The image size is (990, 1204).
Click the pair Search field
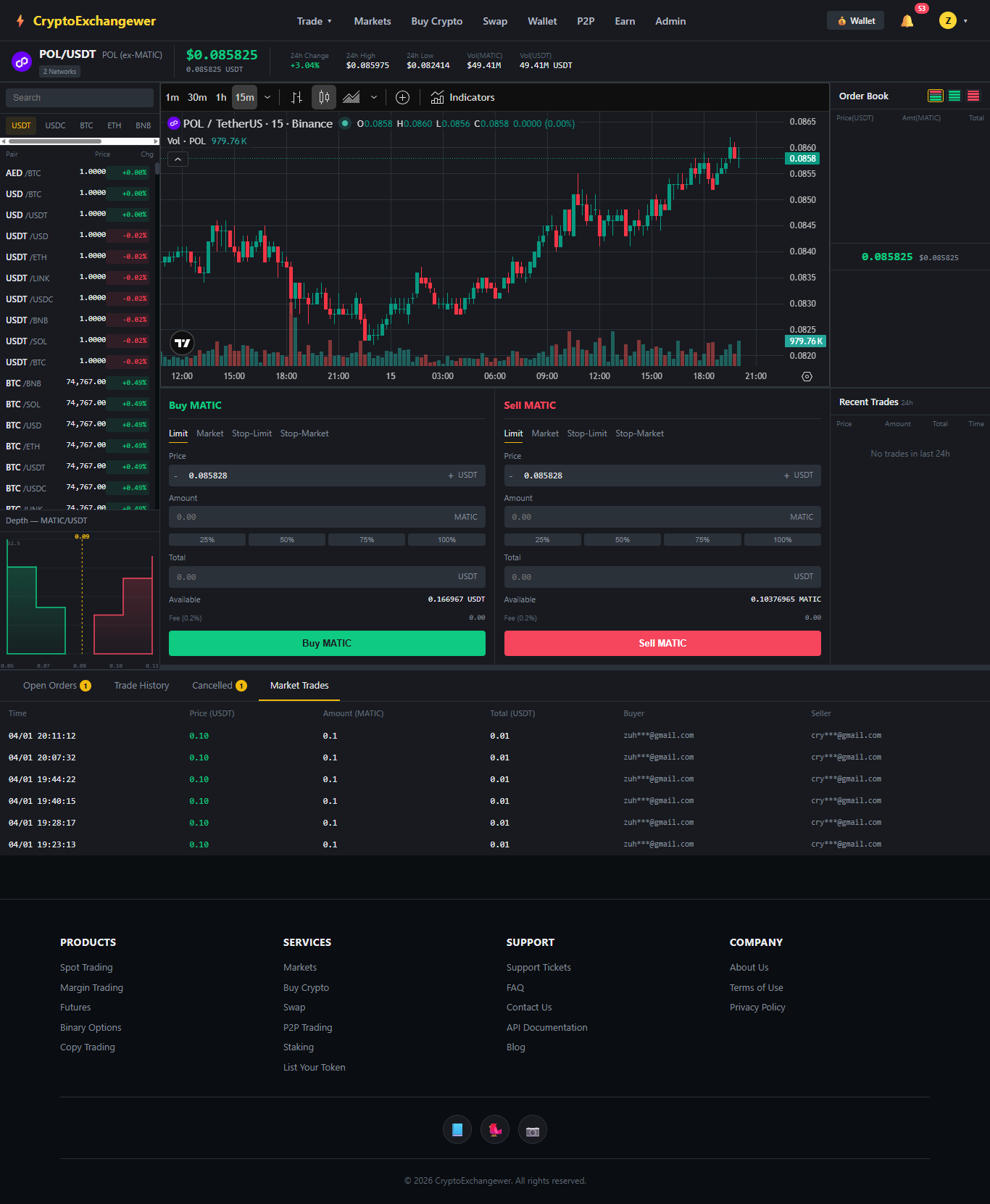point(80,98)
